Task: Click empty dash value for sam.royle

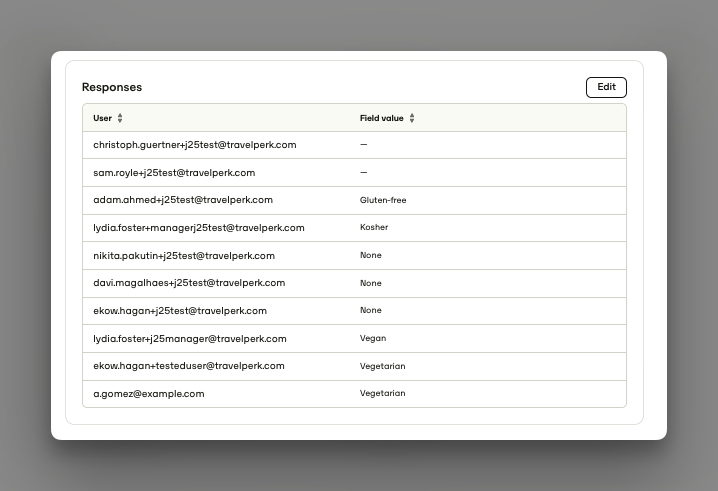Action: [364, 173]
